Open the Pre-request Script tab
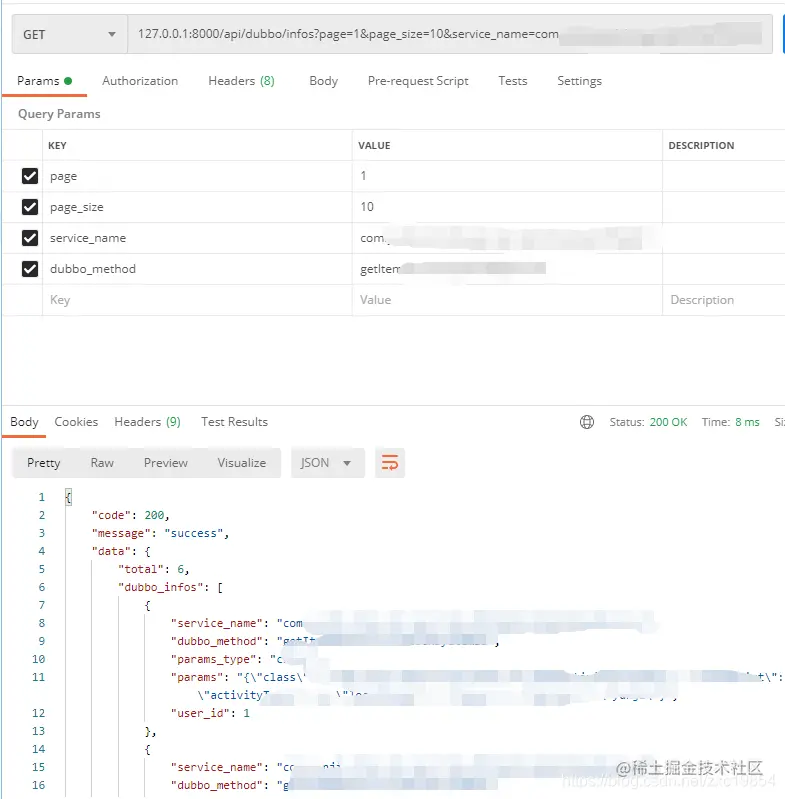This screenshot has height=799, width=785. [x=418, y=81]
